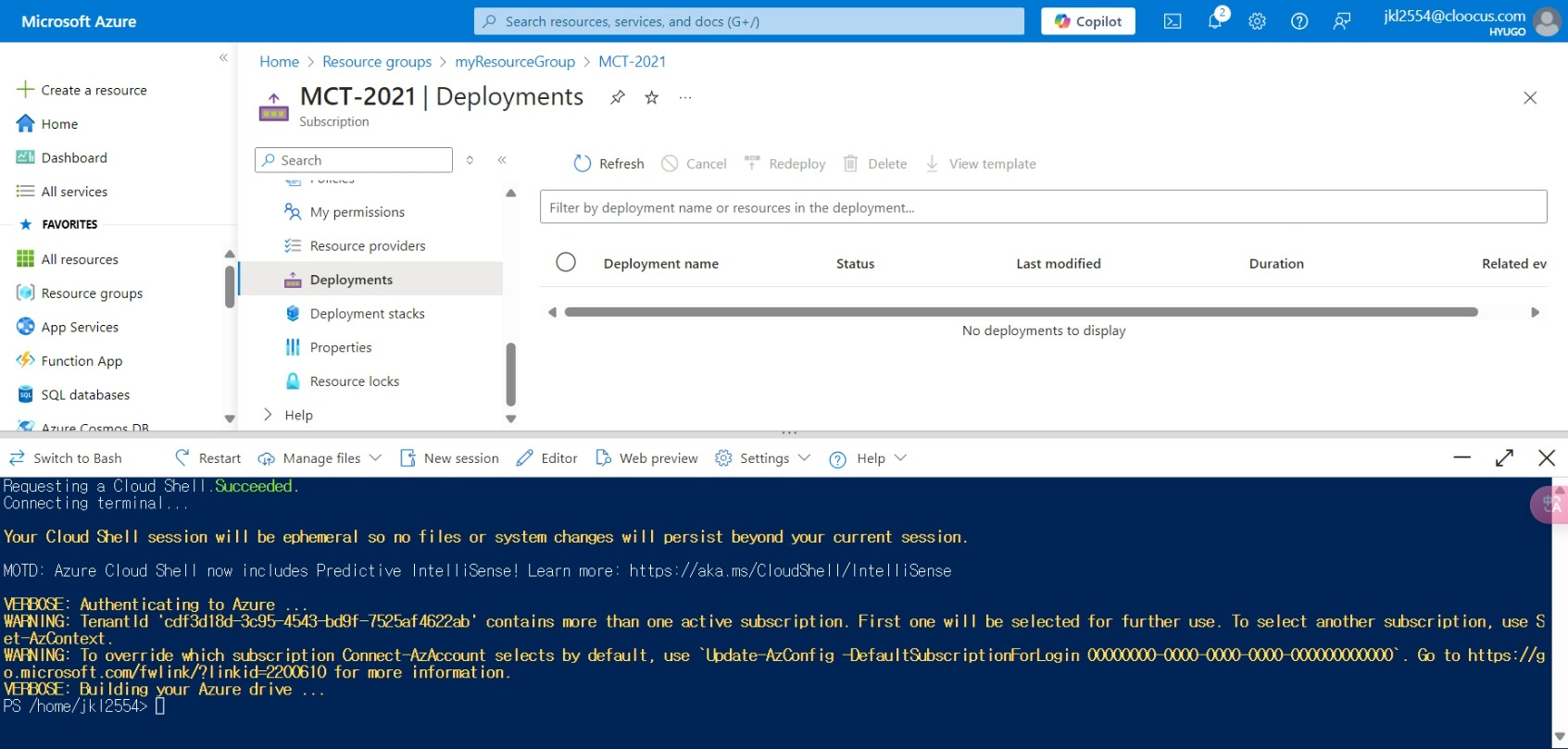Image resolution: width=1568 pixels, height=749 pixels.
Task: Open SQL databases favorite
Action: pos(74,394)
